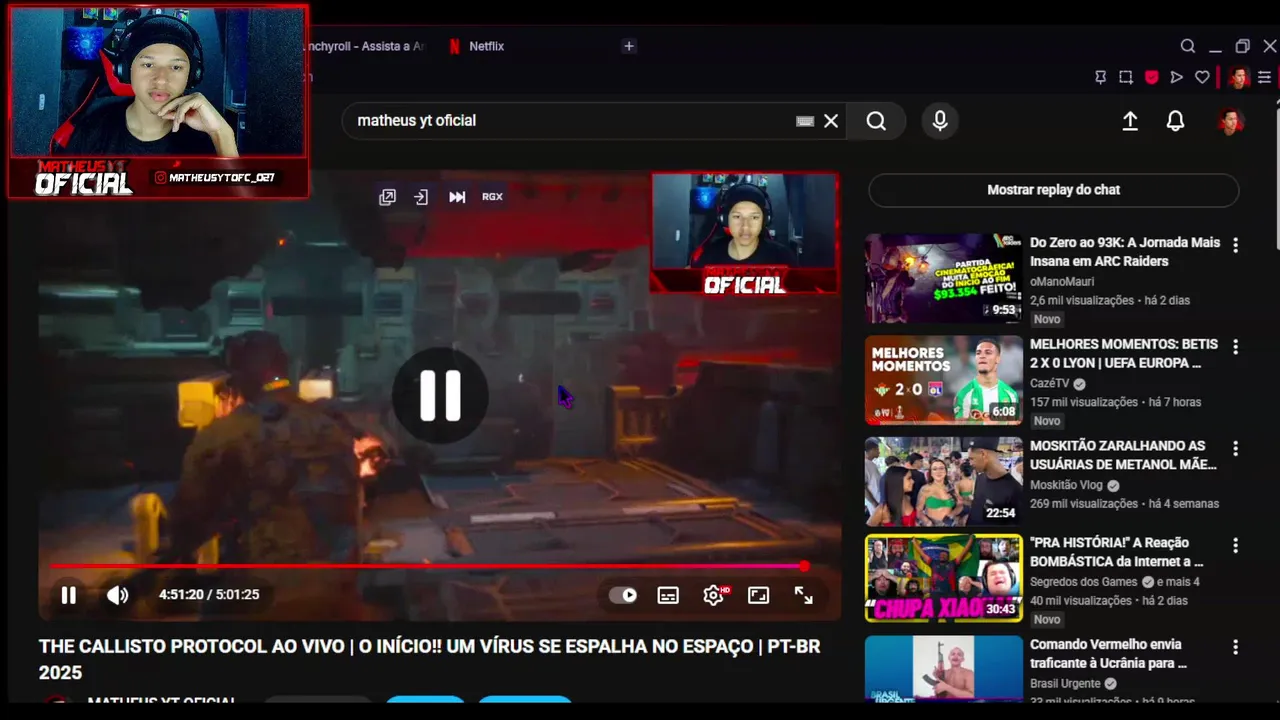1280x720 pixels.
Task: Click Moskitão Vlog channel name
Action: click(x=1067, y=485)
